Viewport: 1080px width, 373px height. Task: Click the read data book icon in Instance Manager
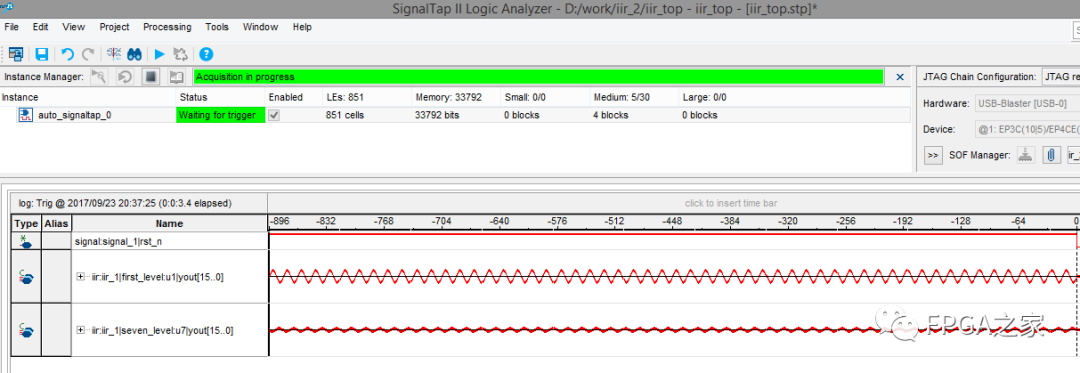176,77
